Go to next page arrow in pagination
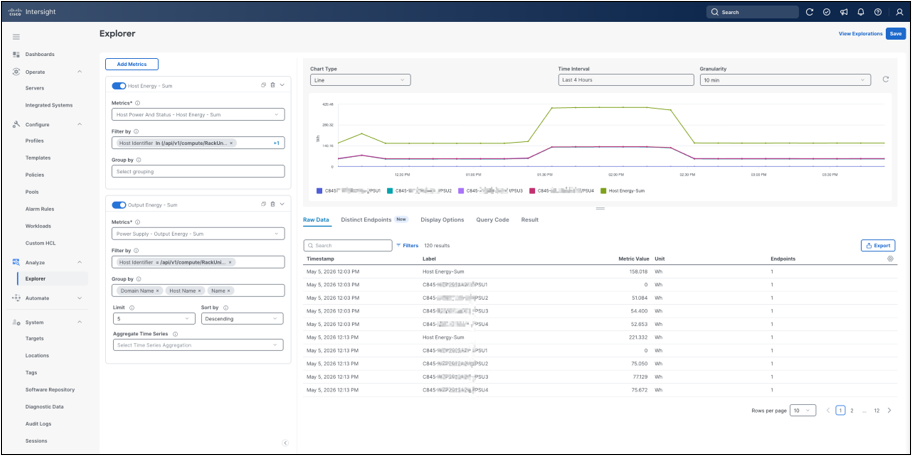This screenshot has width=912, height=456. [889, 410]
